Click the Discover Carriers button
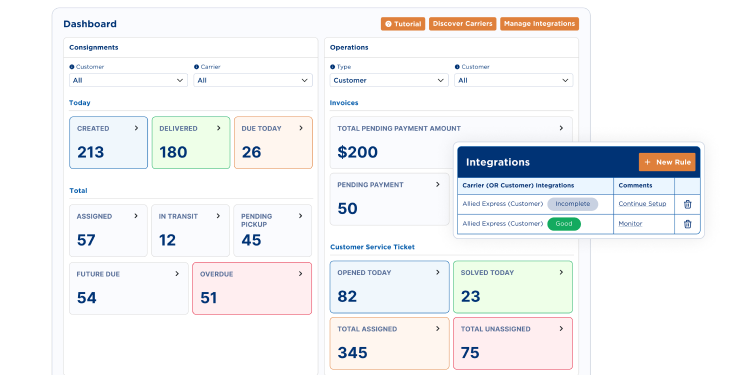This screenshot has height=375, width=742. [x=462, y=24]
